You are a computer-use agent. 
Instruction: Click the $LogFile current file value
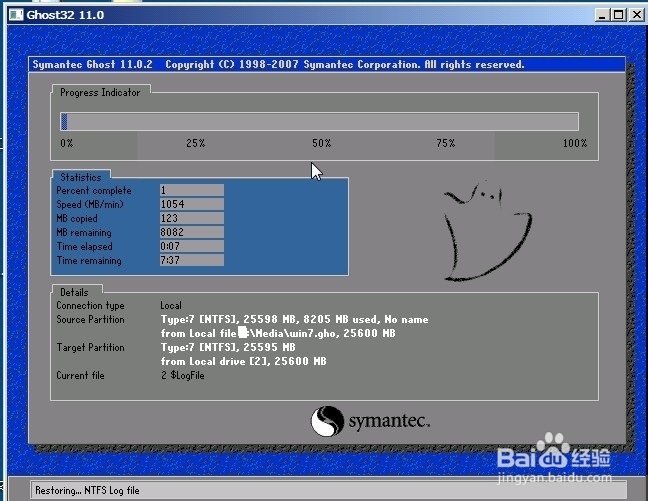coord(183,375)
